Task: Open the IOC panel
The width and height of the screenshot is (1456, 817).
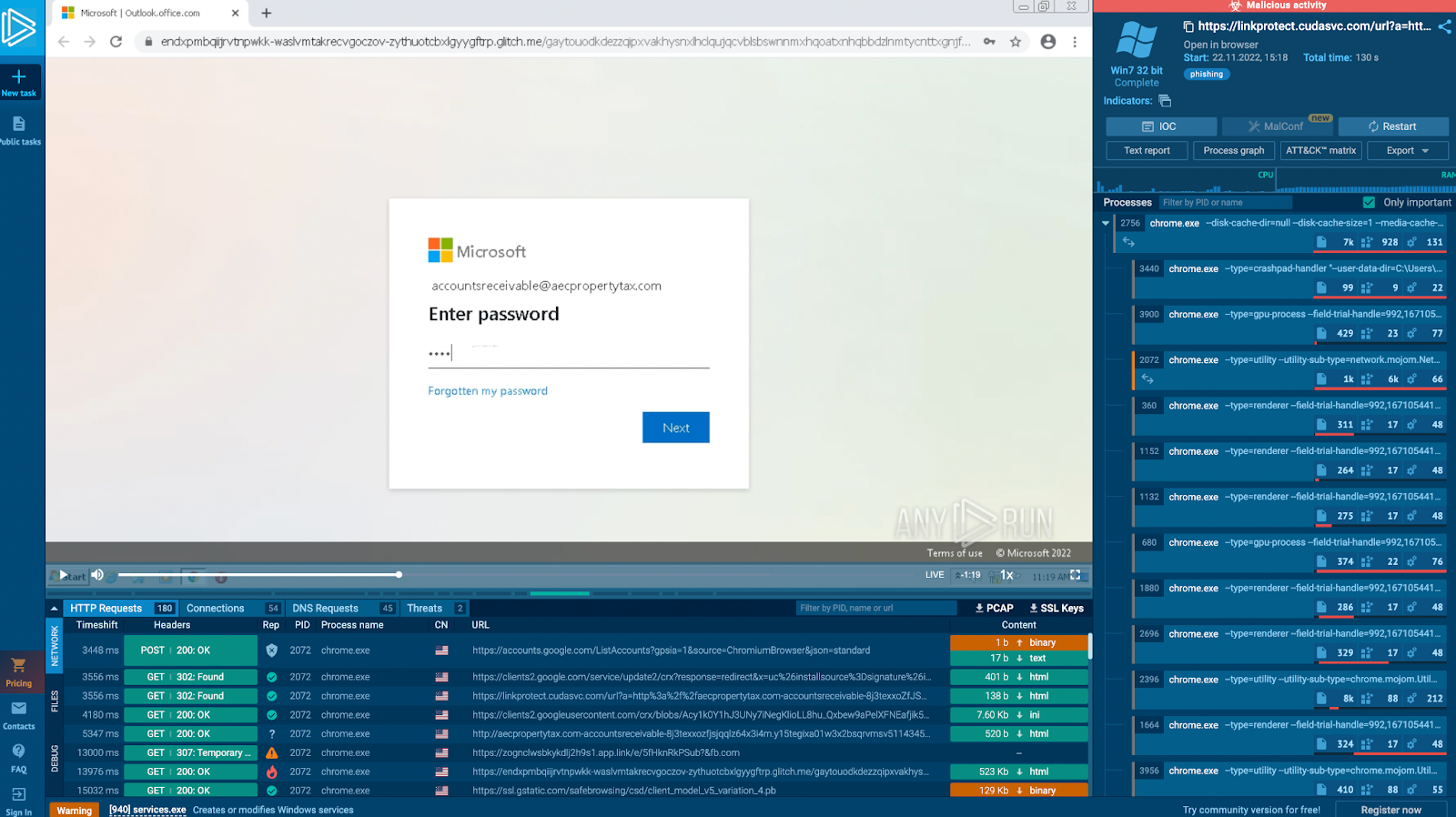Action: pos(1160,126)
